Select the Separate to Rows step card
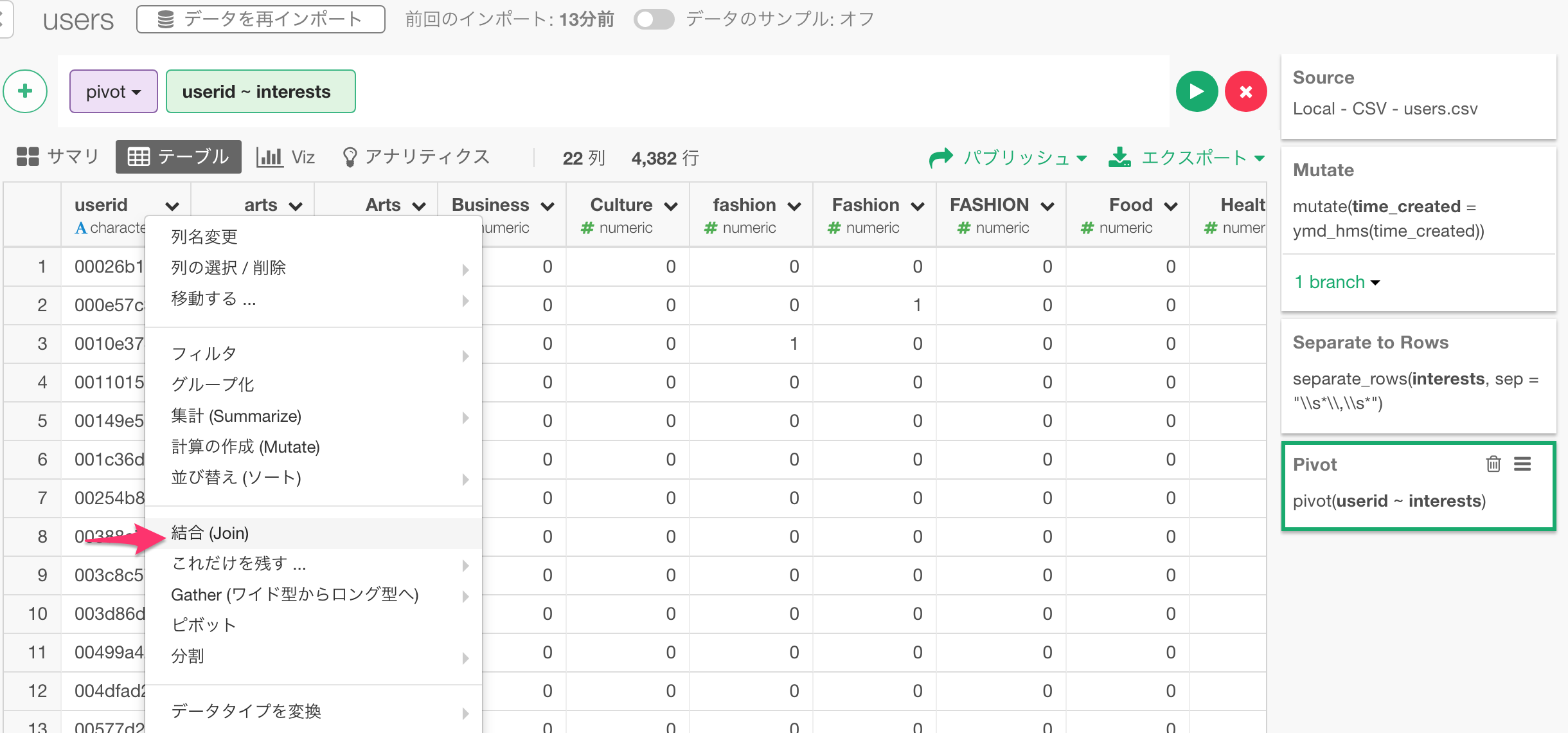The height and width of the screenshot is (733, 1568). pos(1418,376)
